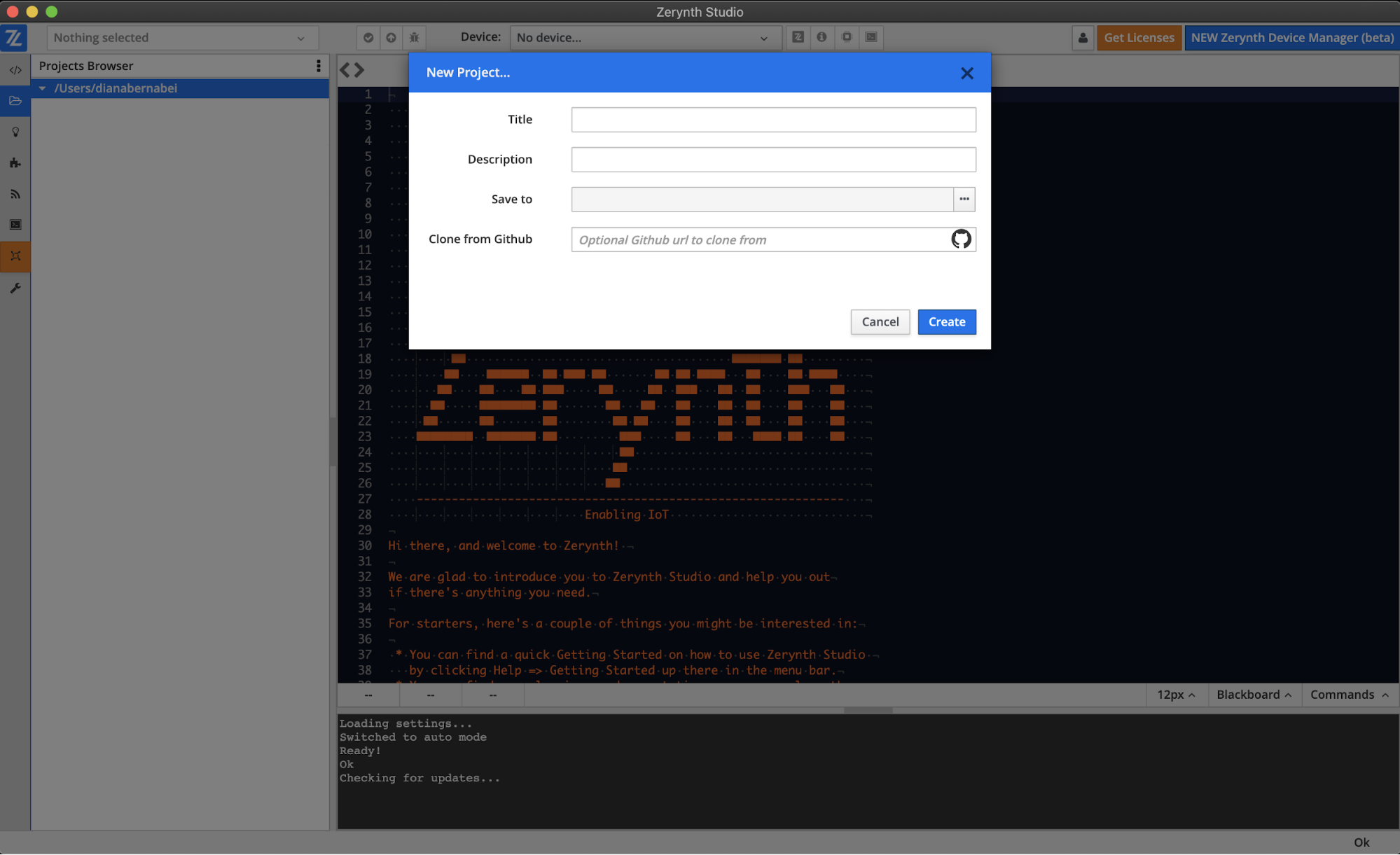Open the Projects Browser three-dot menu

pos(319,66)
